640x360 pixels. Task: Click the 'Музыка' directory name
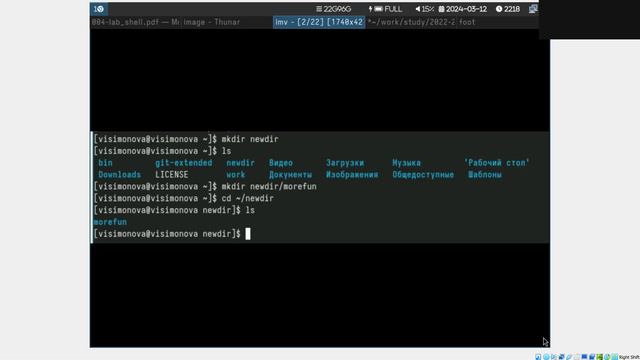coord(407,163)
